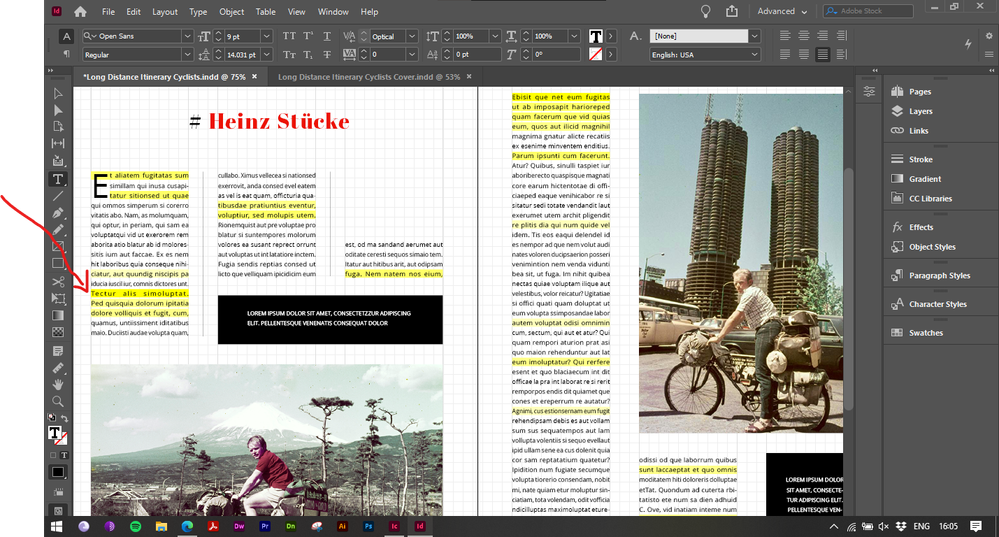Toggle All Caps formatting button
The width and height of the screenshot is (999, 537).
point(289,36)
